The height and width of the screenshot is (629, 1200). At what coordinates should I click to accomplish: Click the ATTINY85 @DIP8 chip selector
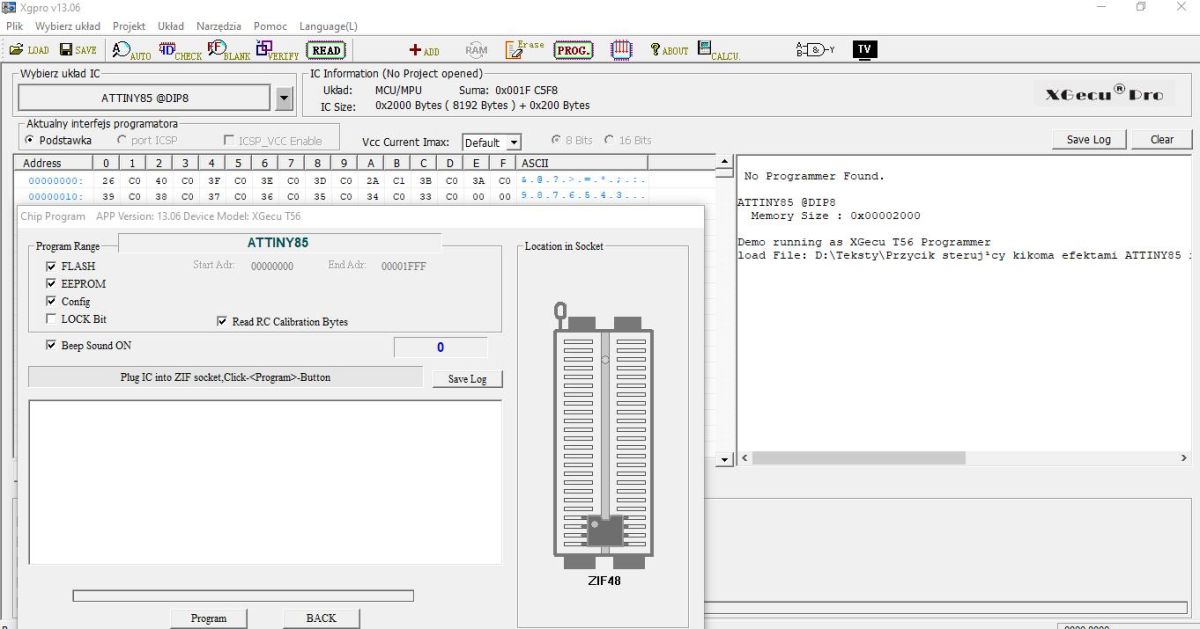pos(145,98)
